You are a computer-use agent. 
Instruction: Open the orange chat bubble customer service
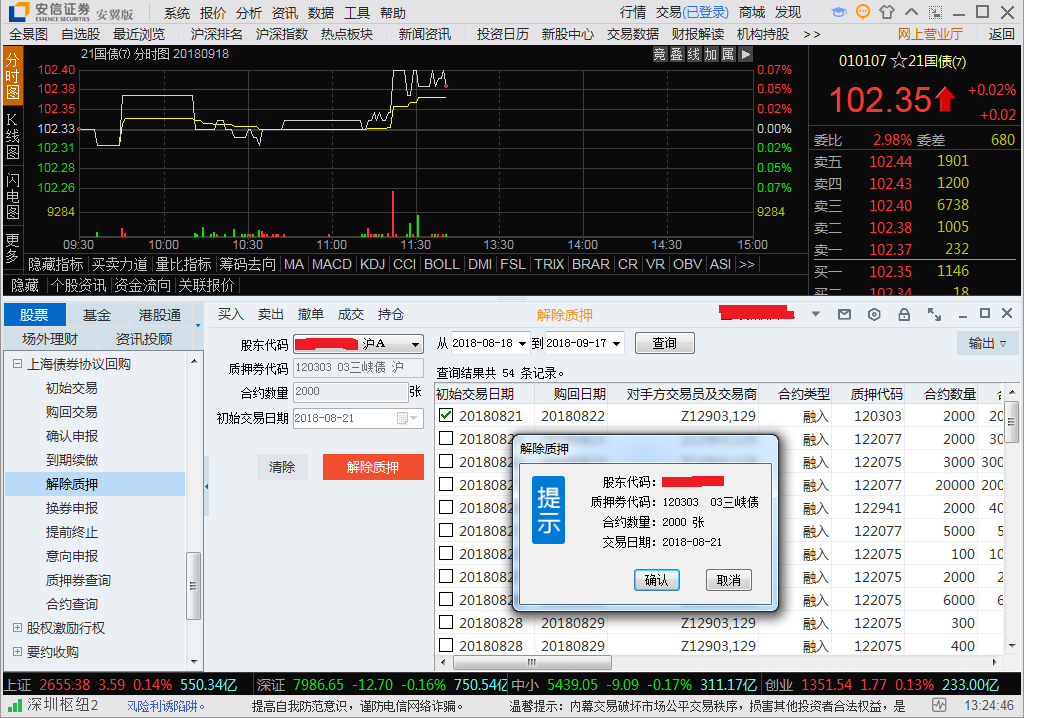tap(862, 12)
